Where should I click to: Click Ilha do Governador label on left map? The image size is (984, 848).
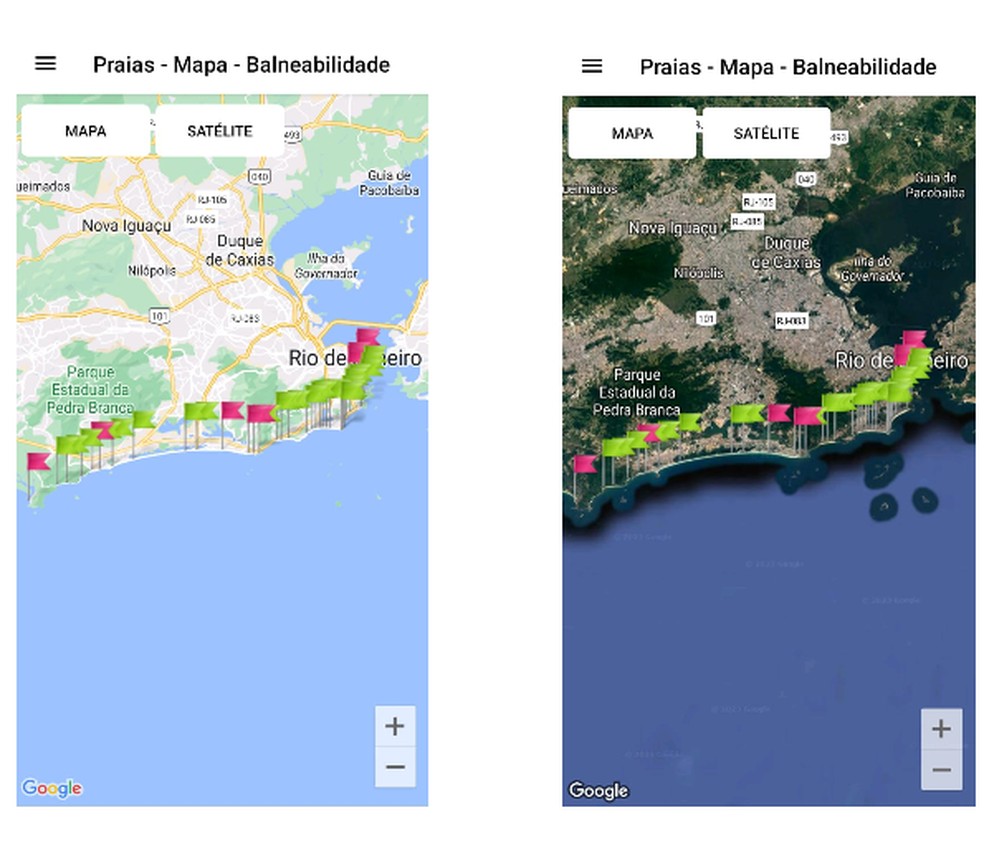coord(326,266)
